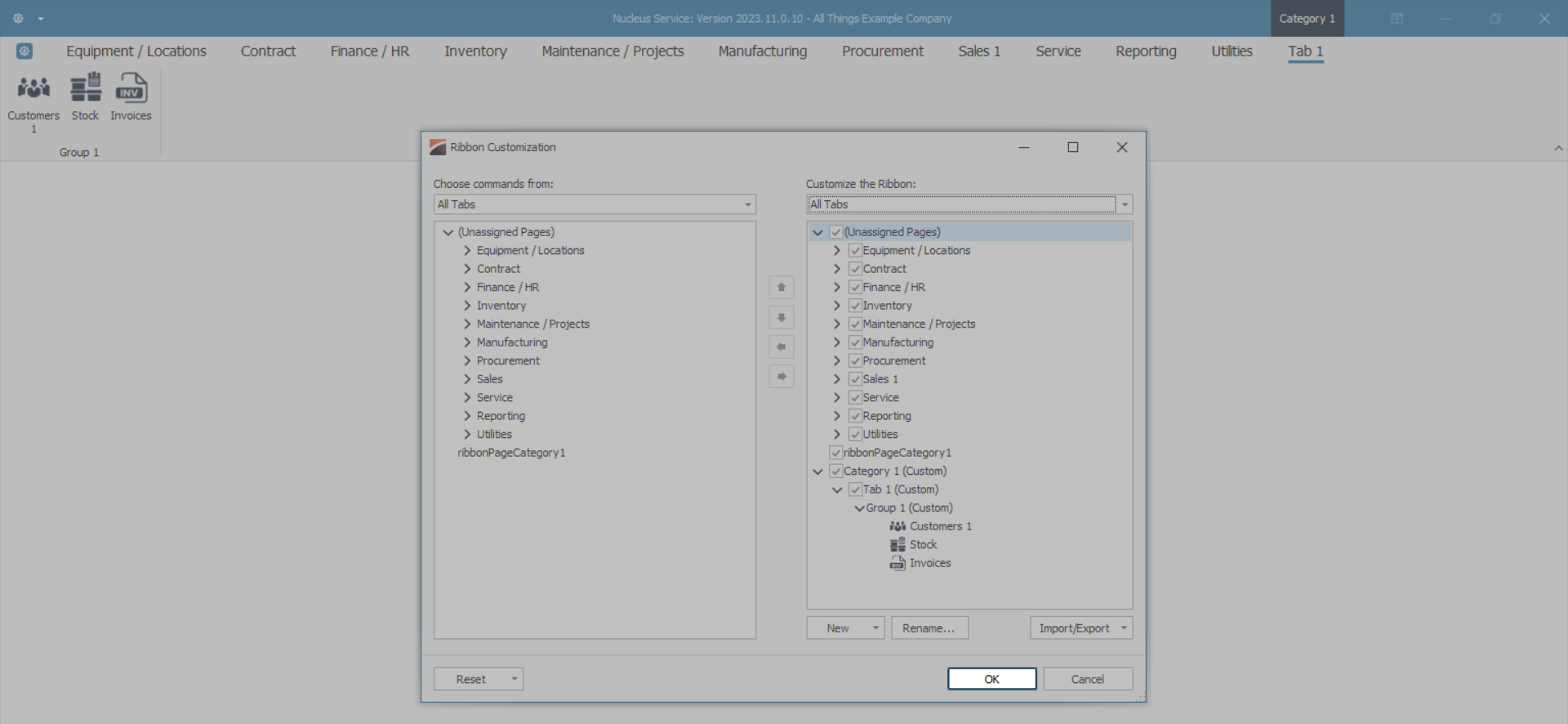Expand Equipment / Locations in left tree
This screenshot has height=724, width=1568.
click(x=467, y=251)
